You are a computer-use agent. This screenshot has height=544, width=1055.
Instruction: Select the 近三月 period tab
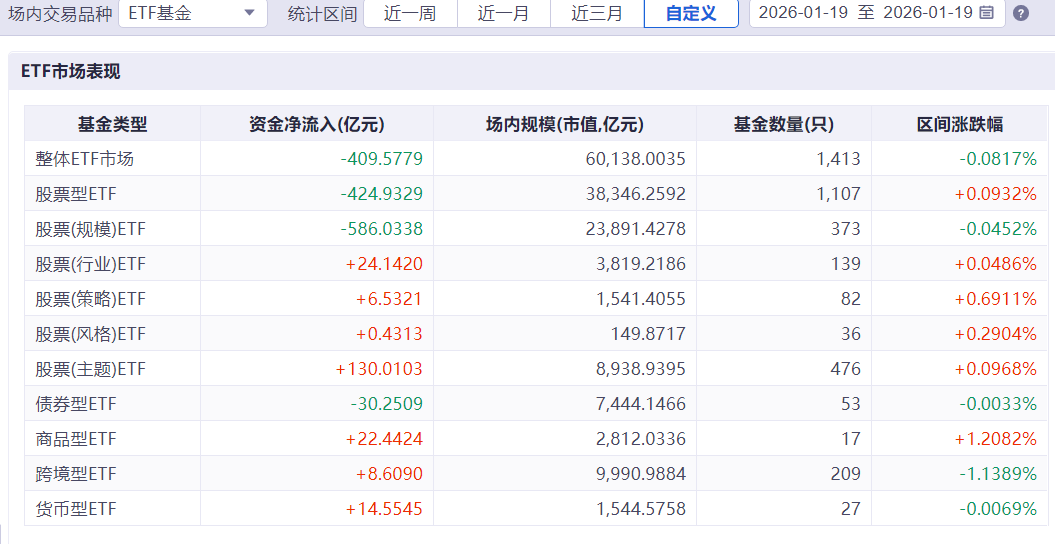(x=597, y=13)
